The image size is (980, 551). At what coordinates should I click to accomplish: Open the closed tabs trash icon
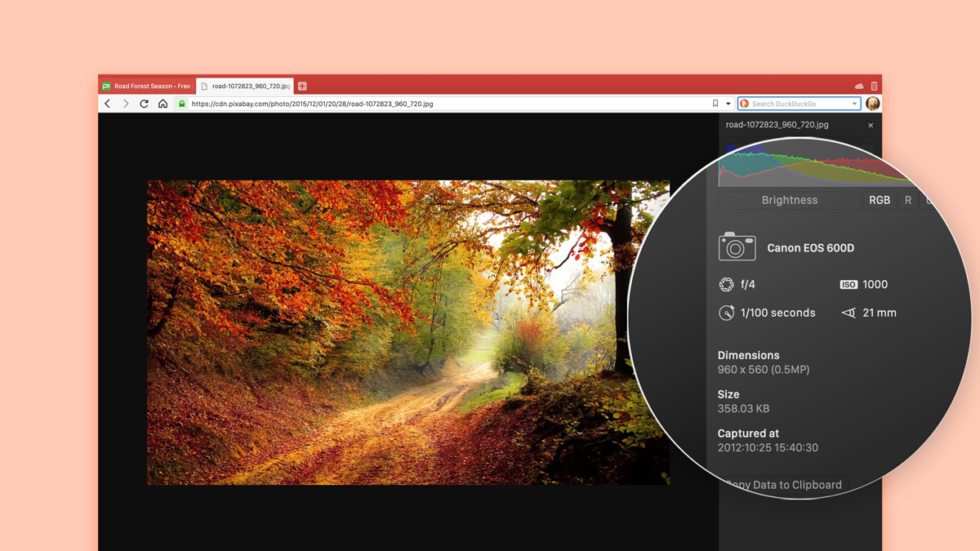(874, 86)
